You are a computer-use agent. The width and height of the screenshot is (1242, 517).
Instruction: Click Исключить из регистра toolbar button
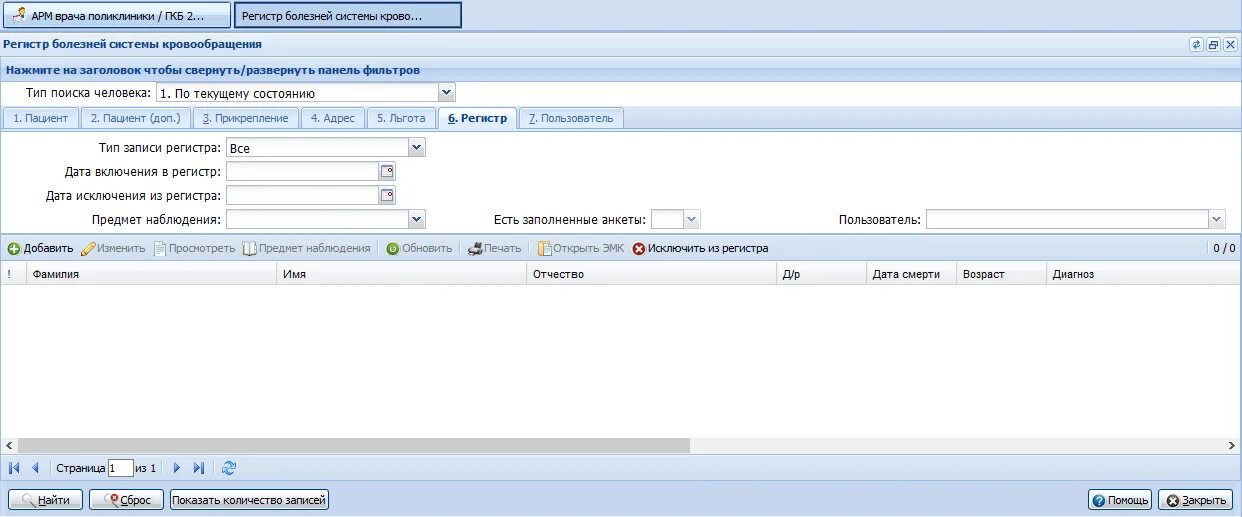click(x=700, y=248)
